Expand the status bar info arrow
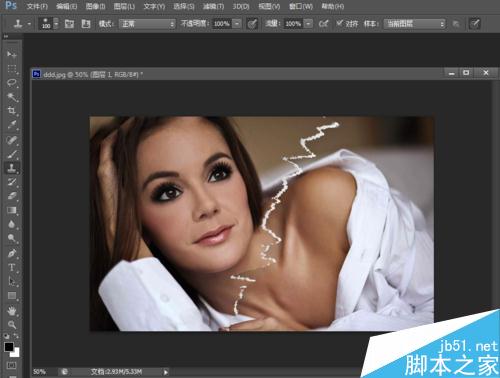The width and height of the screenshot is (500, 378). [166, 372]
